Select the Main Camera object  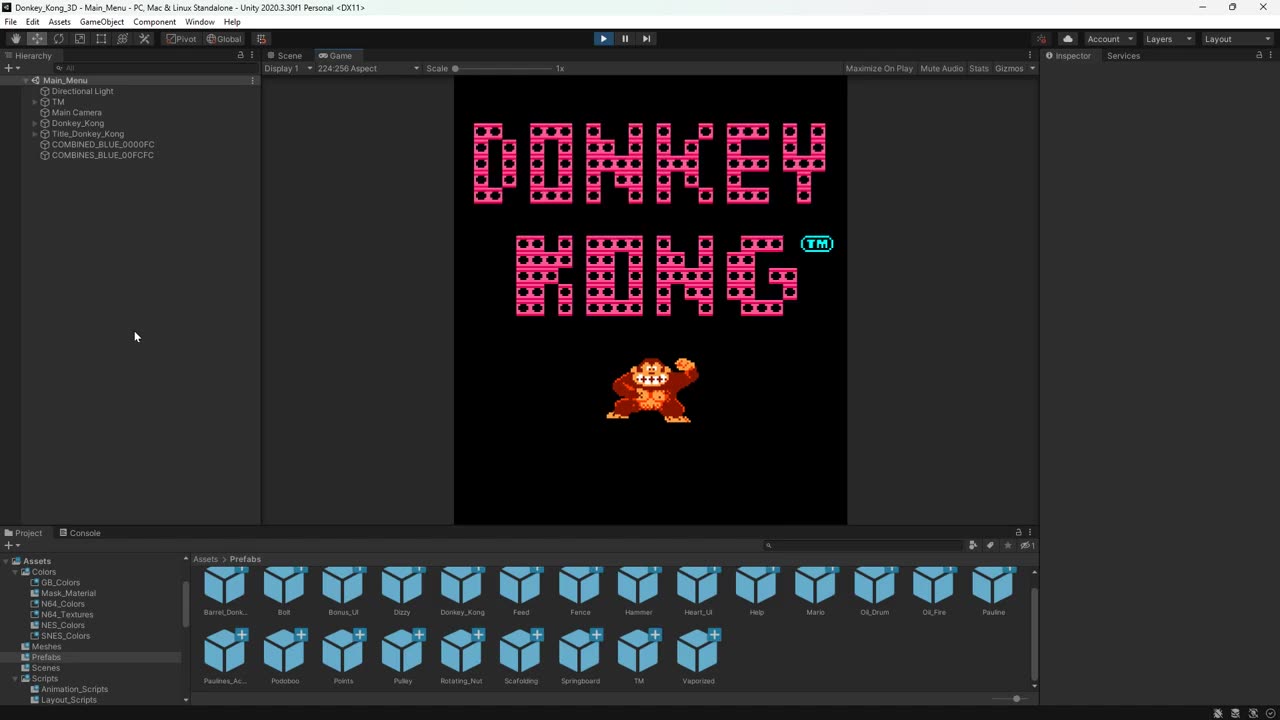point(76,113)
